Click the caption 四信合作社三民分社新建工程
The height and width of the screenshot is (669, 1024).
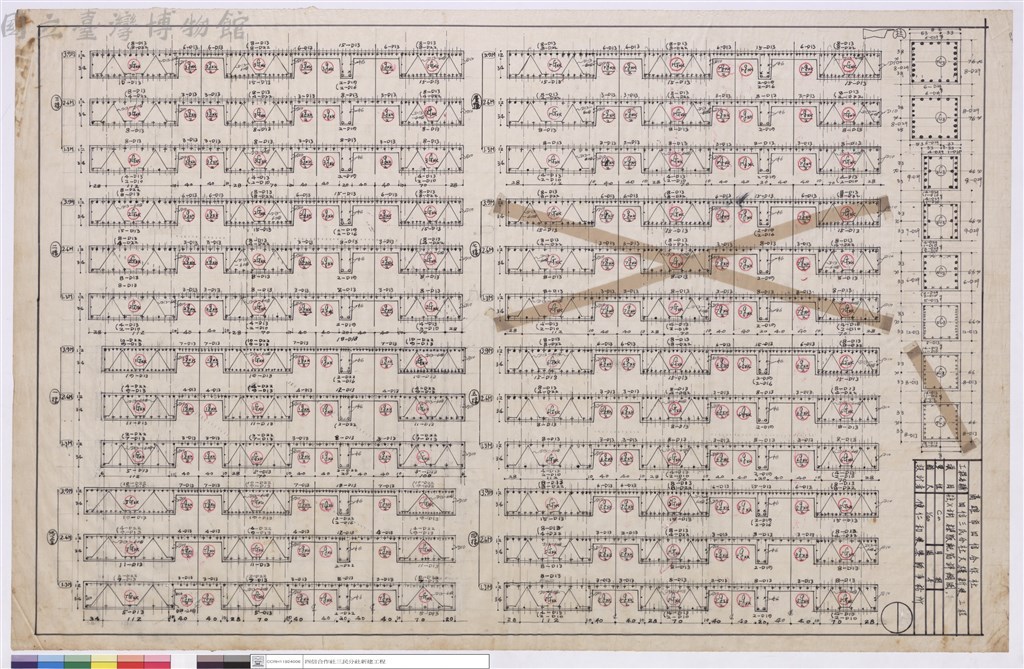tap(347, 662)
